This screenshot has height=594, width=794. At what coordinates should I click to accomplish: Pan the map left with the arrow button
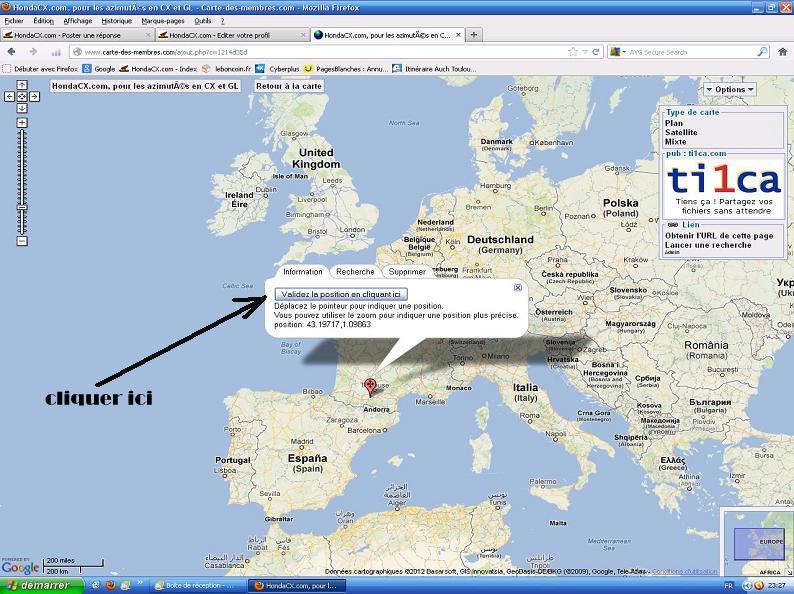pos(10,96)
